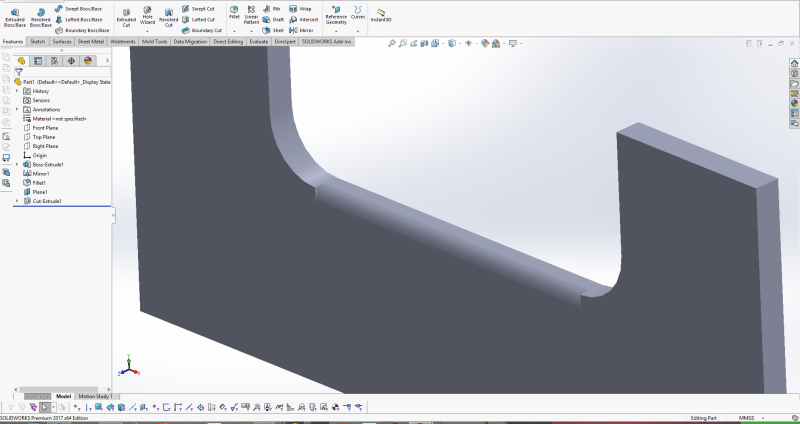Image resolution: width=800 pixels, height=424 pixels.
Task: Open Appearances in the task pane
Action: (x=794, y=104)
